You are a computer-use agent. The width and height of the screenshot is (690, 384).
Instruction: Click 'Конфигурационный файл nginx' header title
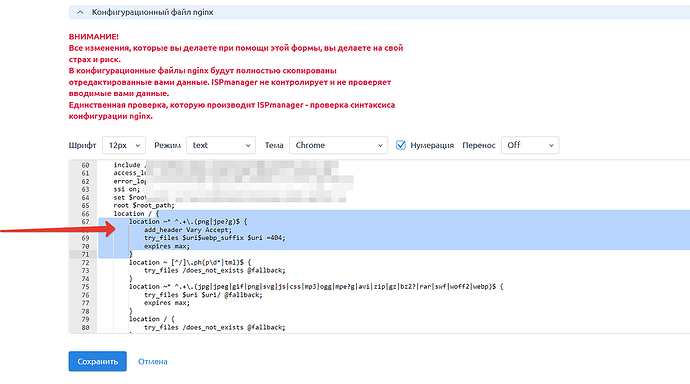[x=152, y=12]
